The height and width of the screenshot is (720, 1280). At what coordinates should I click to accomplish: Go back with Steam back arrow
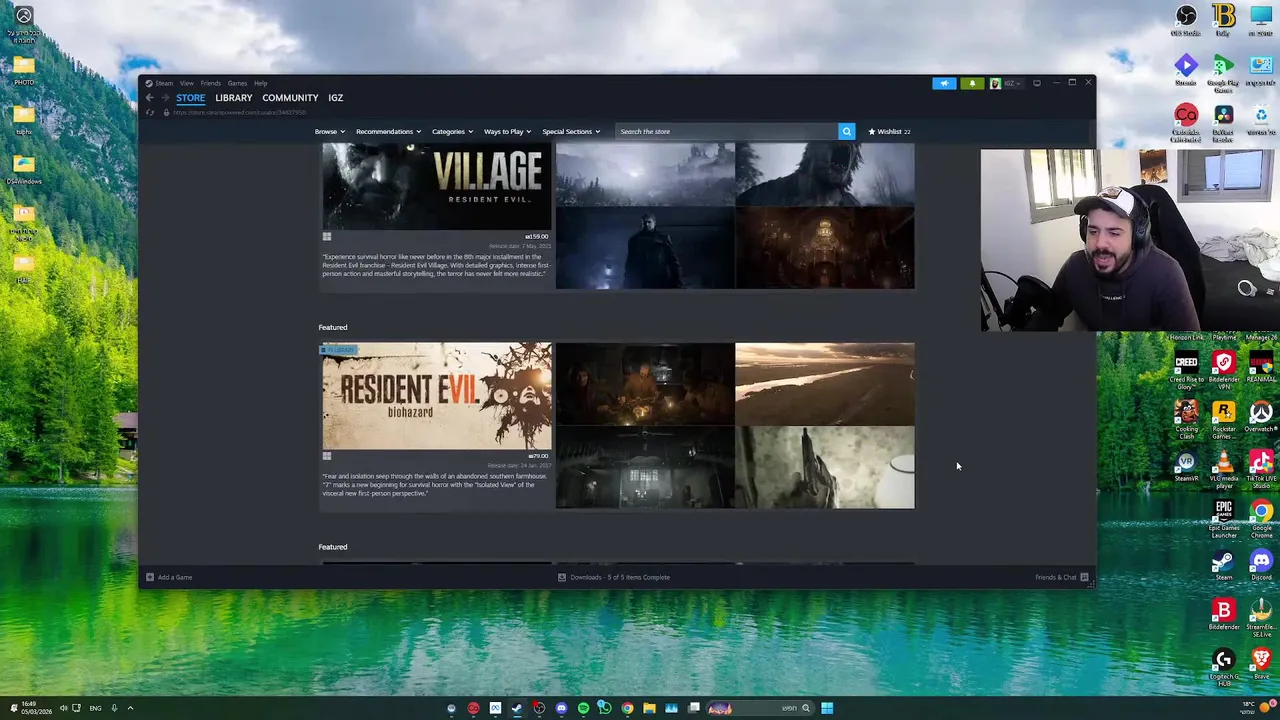pyautogui.click(x=149, y=98)
